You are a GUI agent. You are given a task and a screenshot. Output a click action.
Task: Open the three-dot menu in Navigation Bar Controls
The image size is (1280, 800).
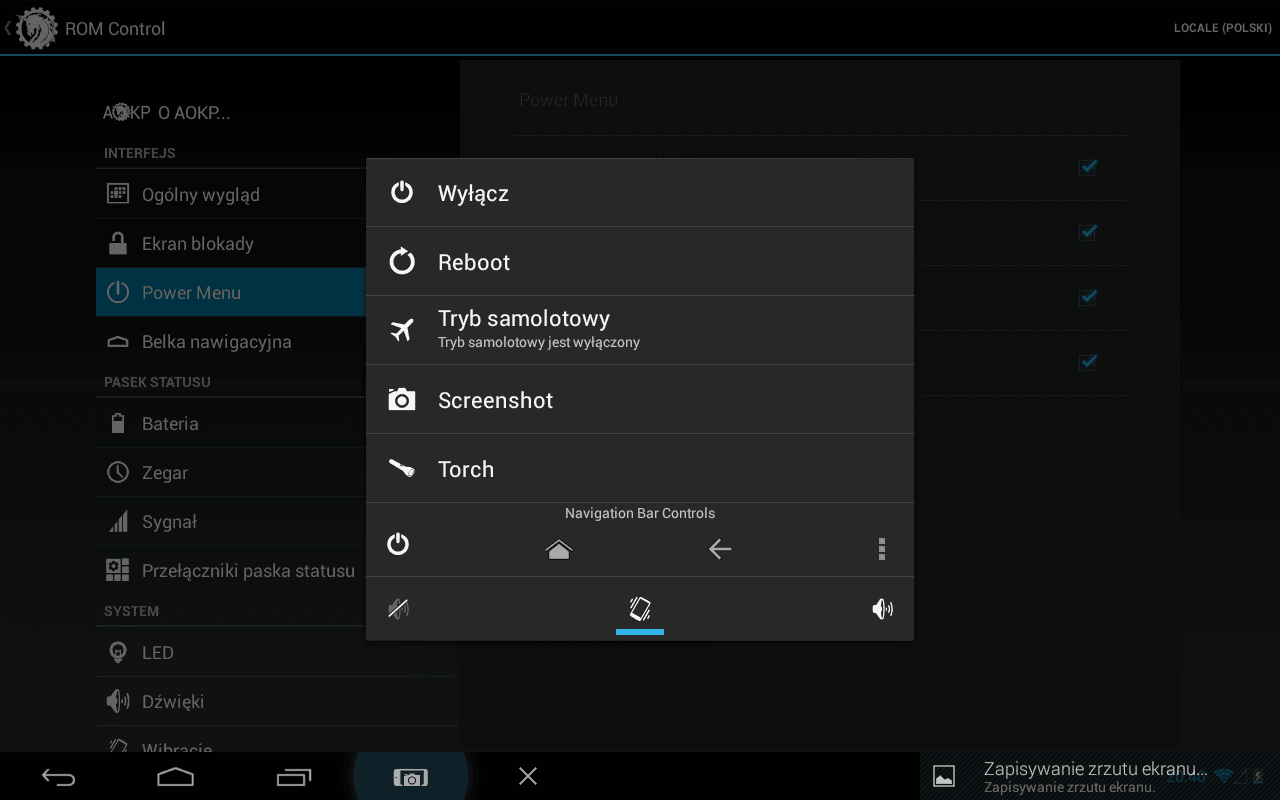[x=881, y=549]
